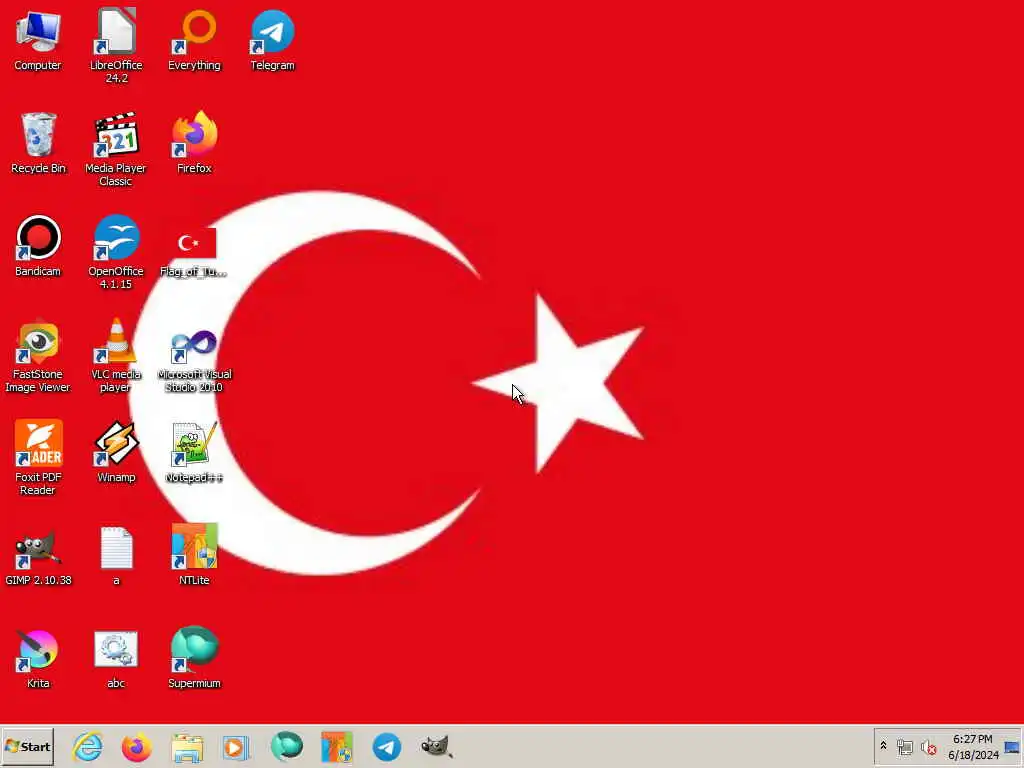This screenshot has width=1024, height=768.
Task: Launch NTLite from the taskbar
Action: pos(337,746)
